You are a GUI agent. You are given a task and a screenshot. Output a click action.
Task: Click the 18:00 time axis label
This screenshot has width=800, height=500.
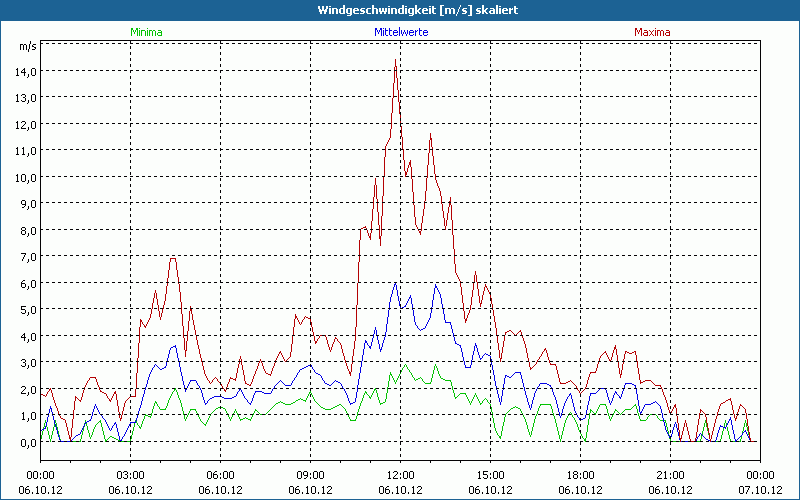(581, 476)
